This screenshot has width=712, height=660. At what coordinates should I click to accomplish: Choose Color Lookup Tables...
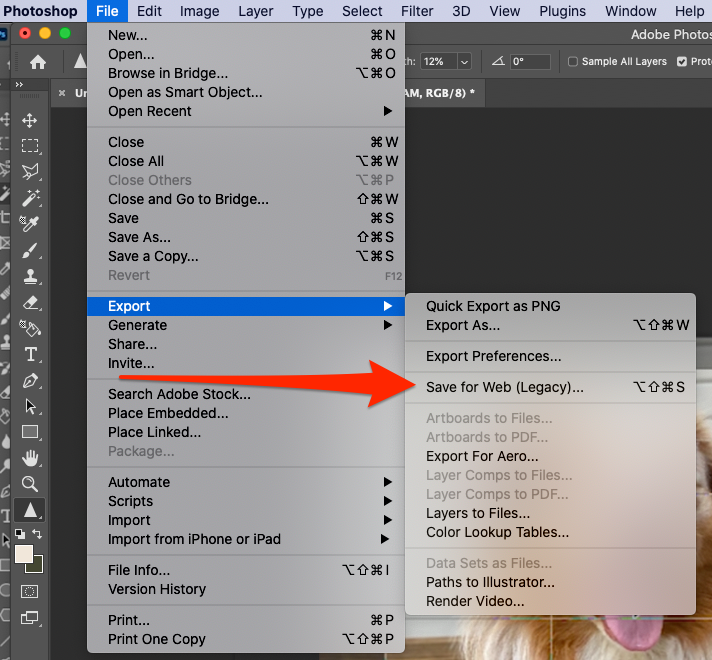pos(550,532)
